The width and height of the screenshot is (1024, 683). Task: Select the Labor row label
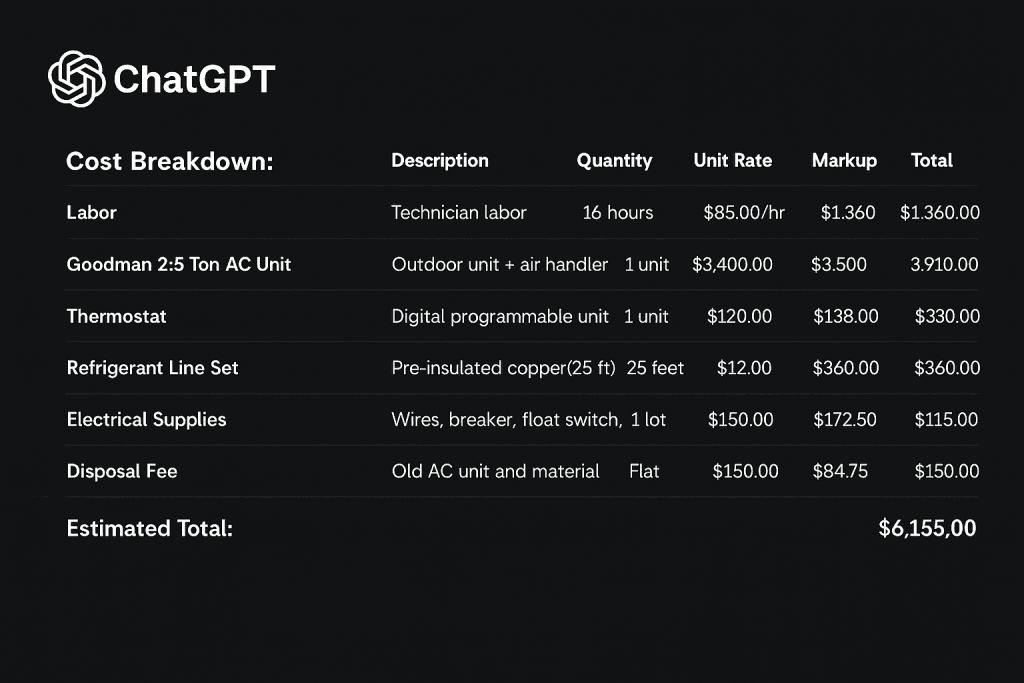[x=91, y=213]
